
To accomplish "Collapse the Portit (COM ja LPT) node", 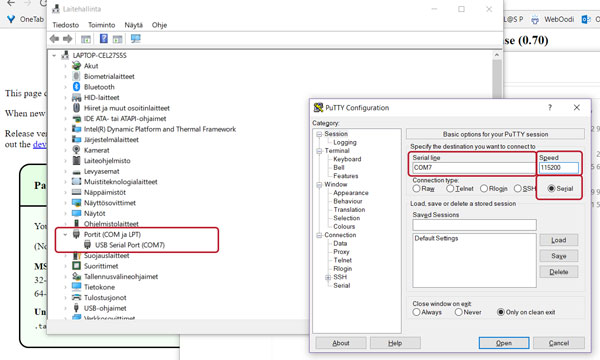I will tap(65, 234).
